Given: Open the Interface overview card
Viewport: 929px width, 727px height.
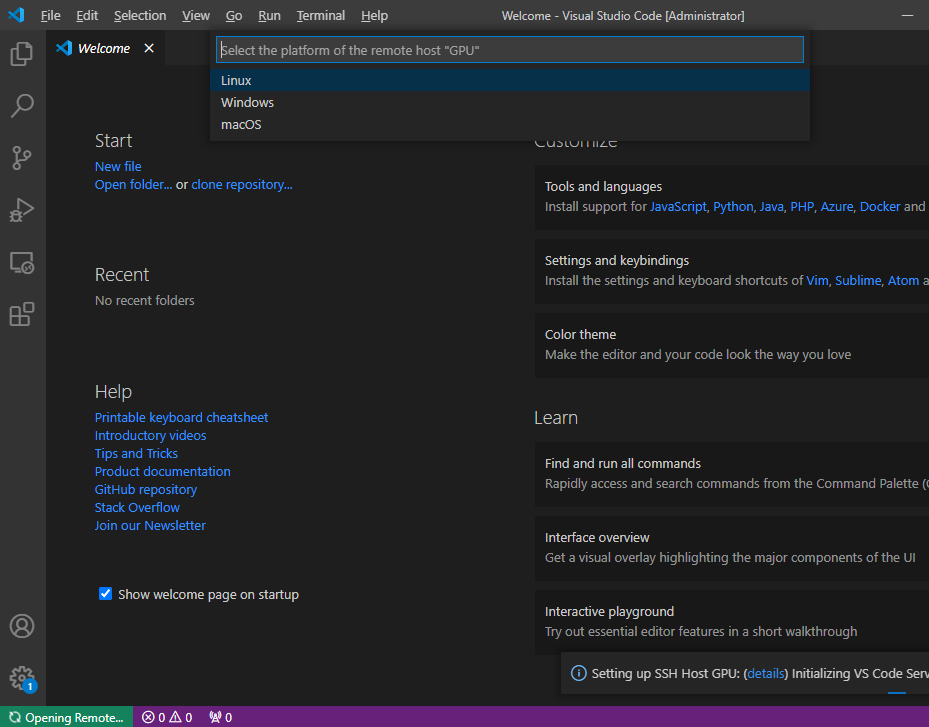Looking at the screenshot, I should [732, 548].
